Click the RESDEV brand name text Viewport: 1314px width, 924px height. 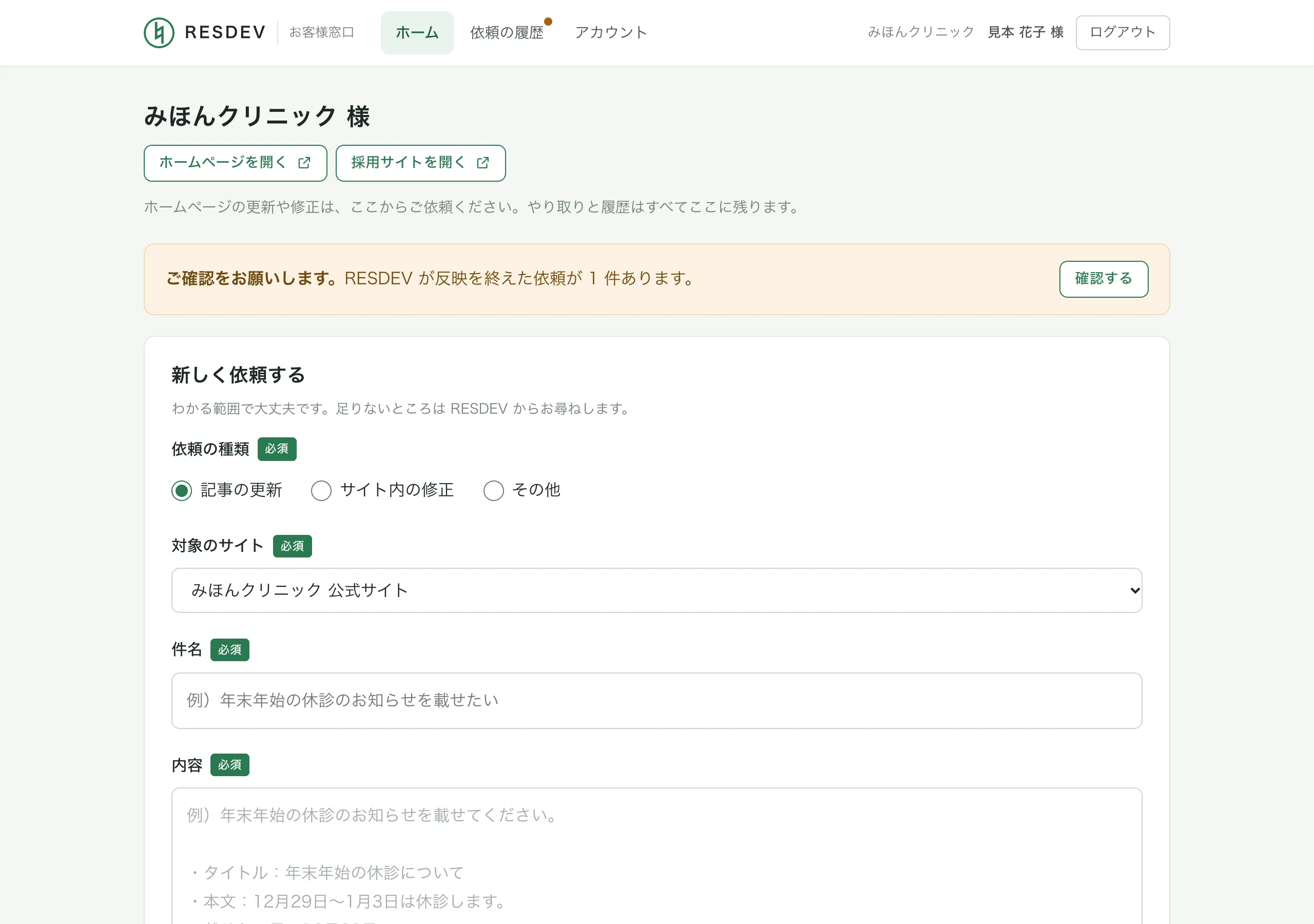coord(225,33)
